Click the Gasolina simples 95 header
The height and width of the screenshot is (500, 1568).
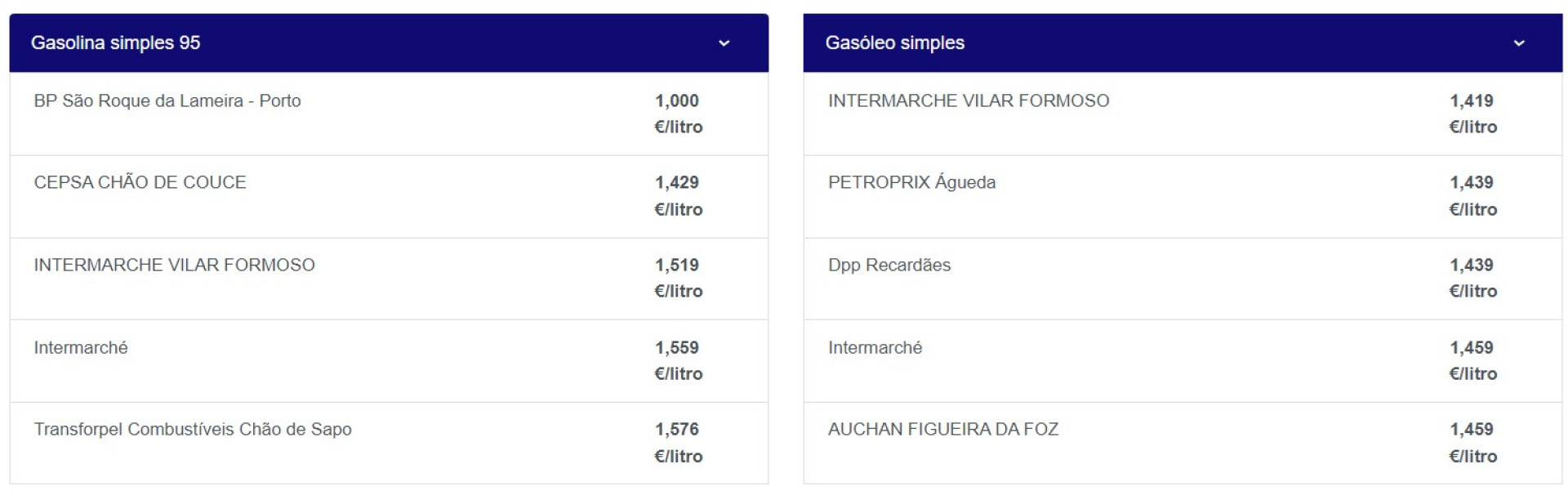tap(115, 42)
